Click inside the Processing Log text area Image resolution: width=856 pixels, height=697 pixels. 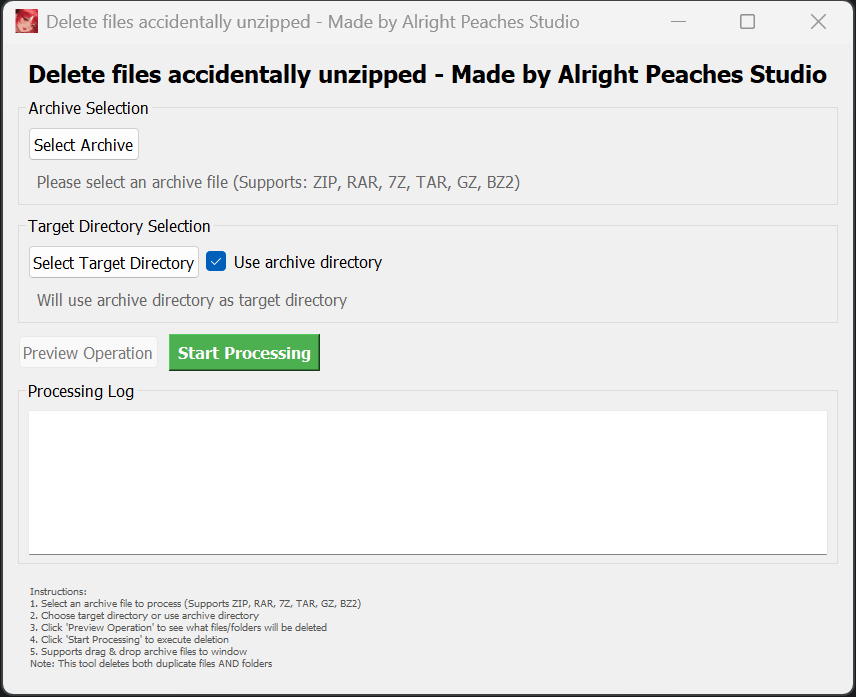click(427, 481)
